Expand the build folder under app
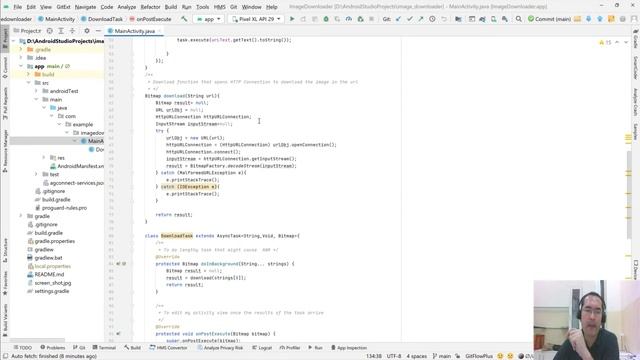The height and width of the screenshot is (360, 640). [29, 74]
